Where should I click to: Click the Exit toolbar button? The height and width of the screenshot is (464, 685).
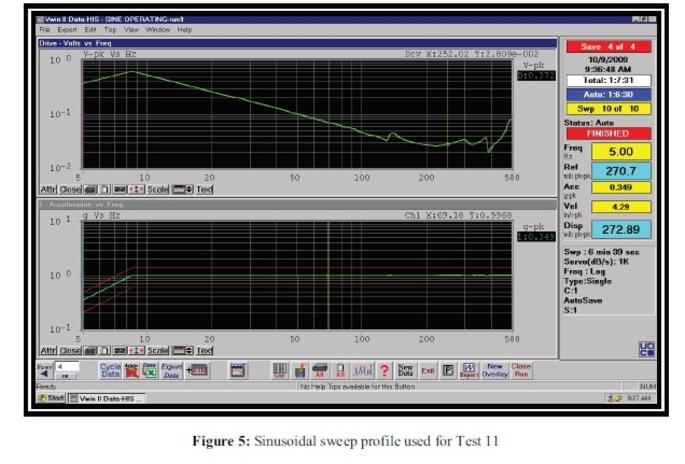pos(427,371)
